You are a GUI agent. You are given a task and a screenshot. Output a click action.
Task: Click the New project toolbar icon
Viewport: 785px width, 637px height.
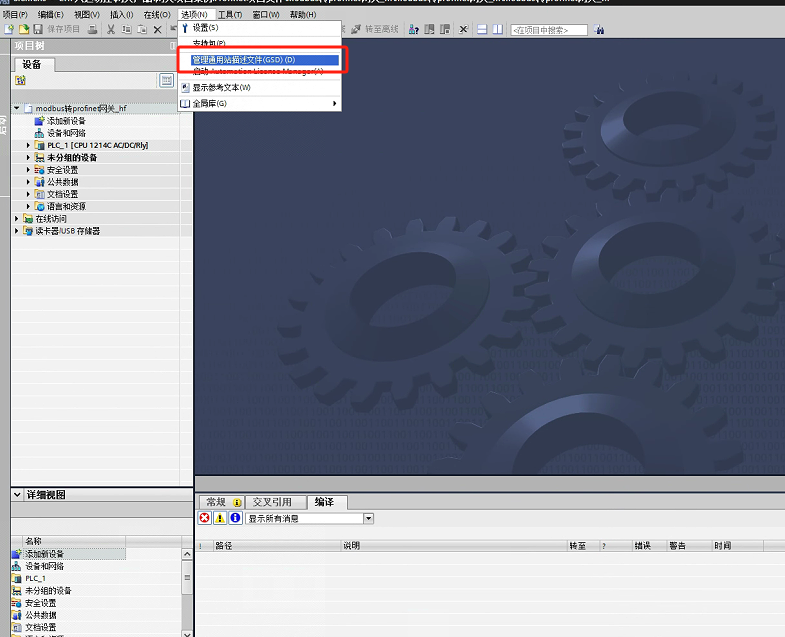tap(9, 30)
